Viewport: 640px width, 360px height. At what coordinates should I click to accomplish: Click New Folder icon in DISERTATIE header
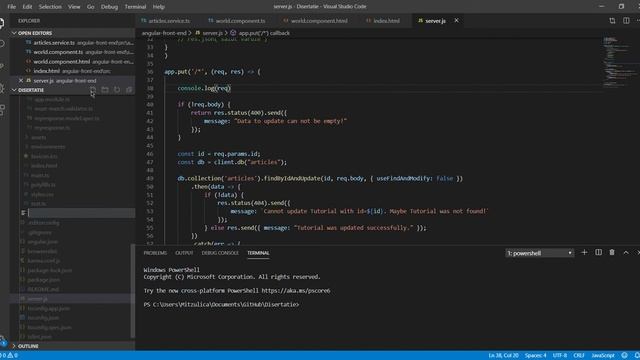coord(105,90)
